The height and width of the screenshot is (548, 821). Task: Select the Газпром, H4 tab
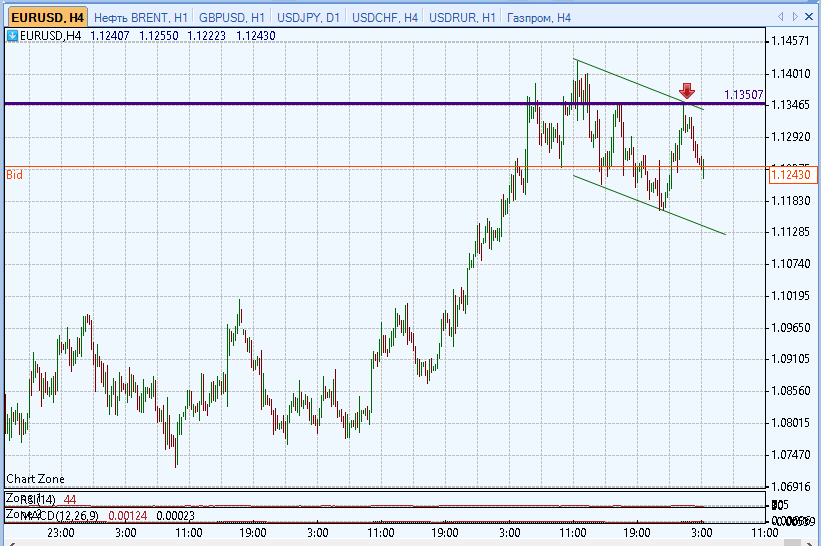coord(539,18)
